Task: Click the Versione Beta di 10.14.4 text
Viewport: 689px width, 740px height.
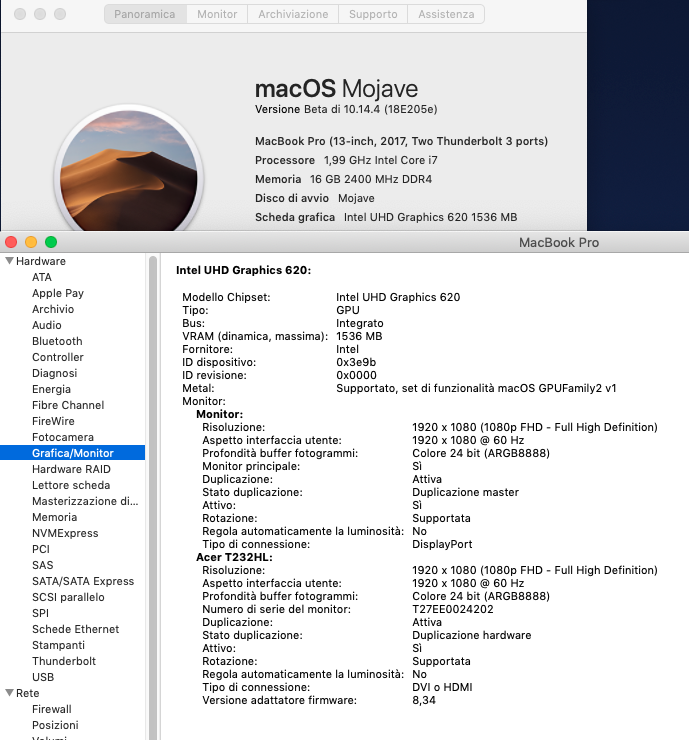Action: coord(346,109)
